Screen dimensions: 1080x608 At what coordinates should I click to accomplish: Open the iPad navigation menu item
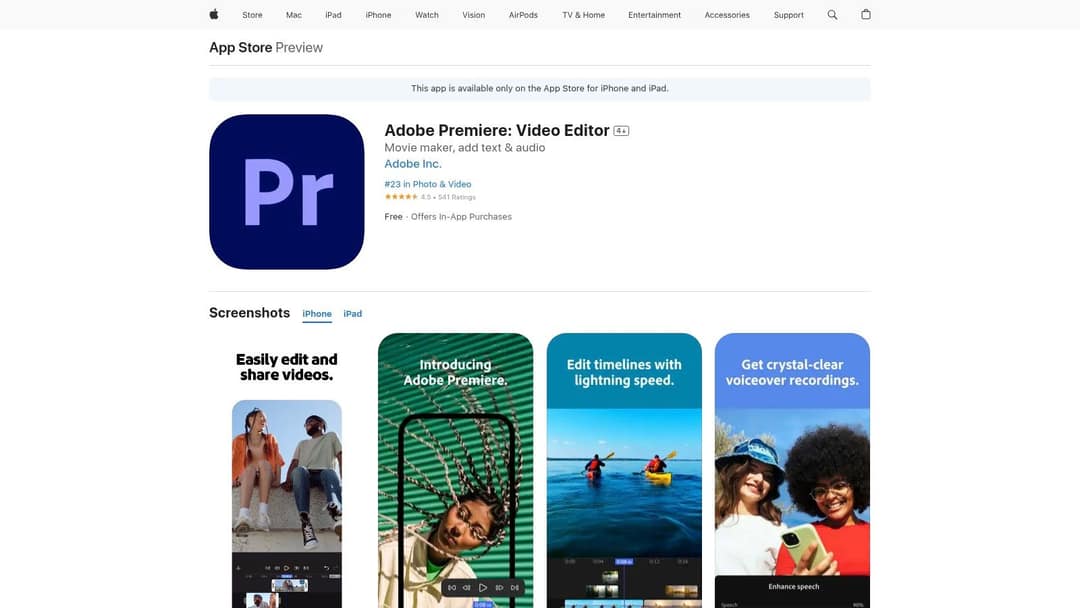coord(333,14)
